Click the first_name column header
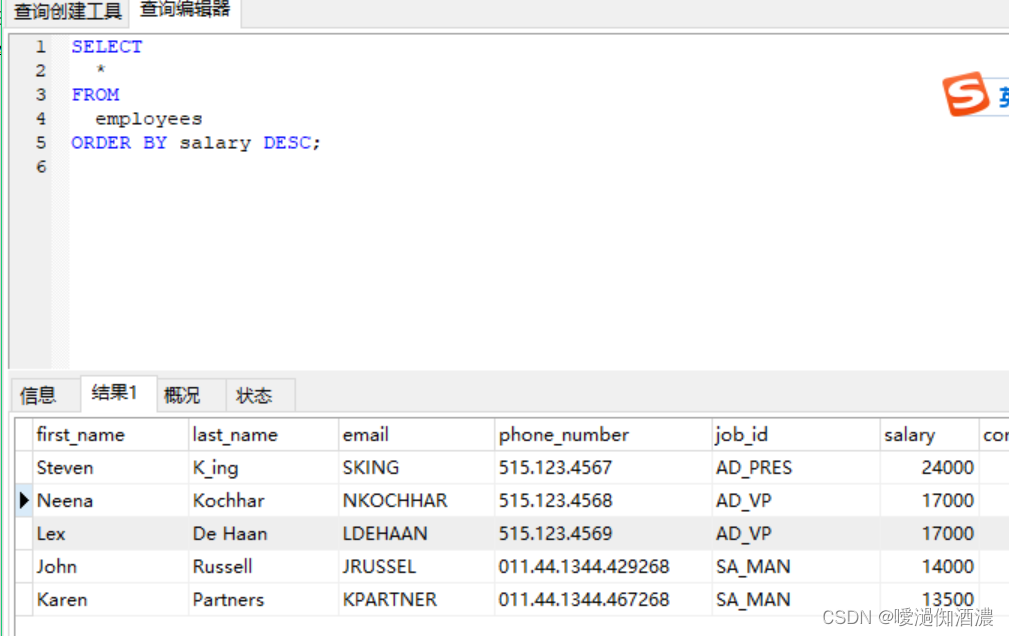The image size is (1009, 636). point(80,434)
